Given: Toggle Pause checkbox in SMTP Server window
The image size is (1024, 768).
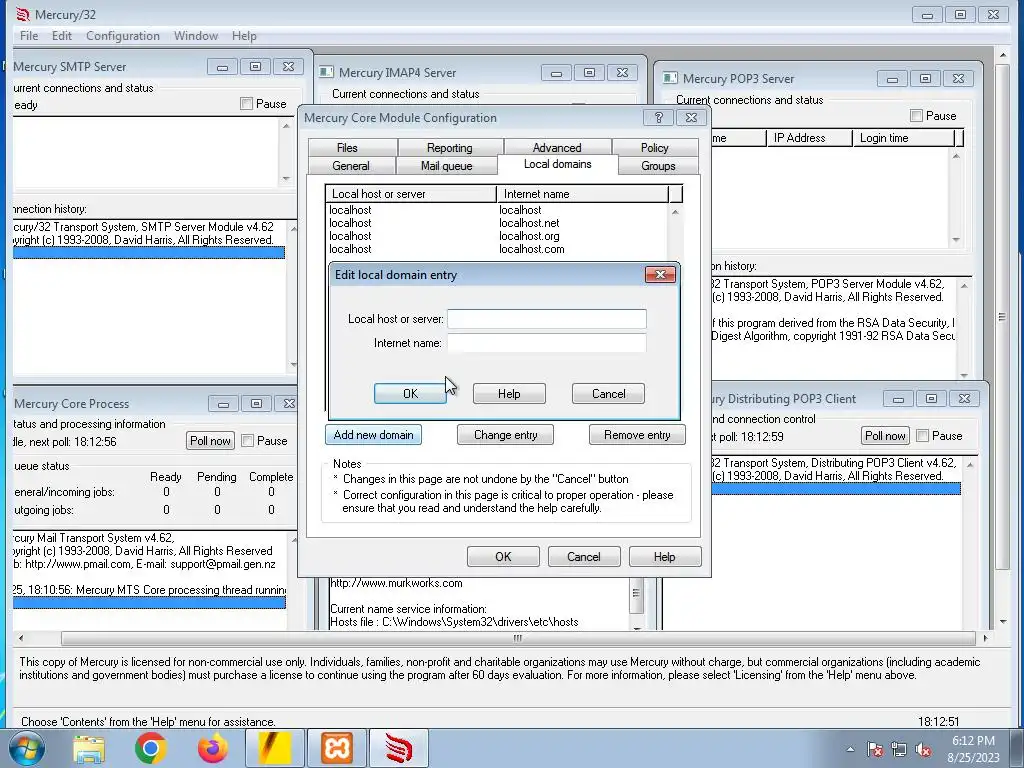Looking at the screenshot, I should coord(246,104).
